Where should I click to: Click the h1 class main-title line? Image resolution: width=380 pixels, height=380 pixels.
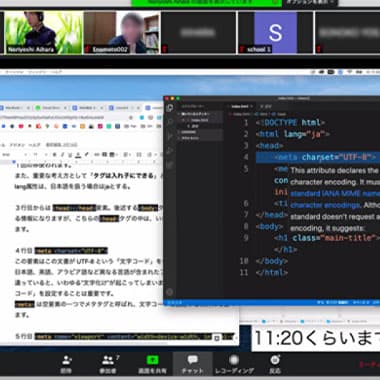(x=327, y=238)
